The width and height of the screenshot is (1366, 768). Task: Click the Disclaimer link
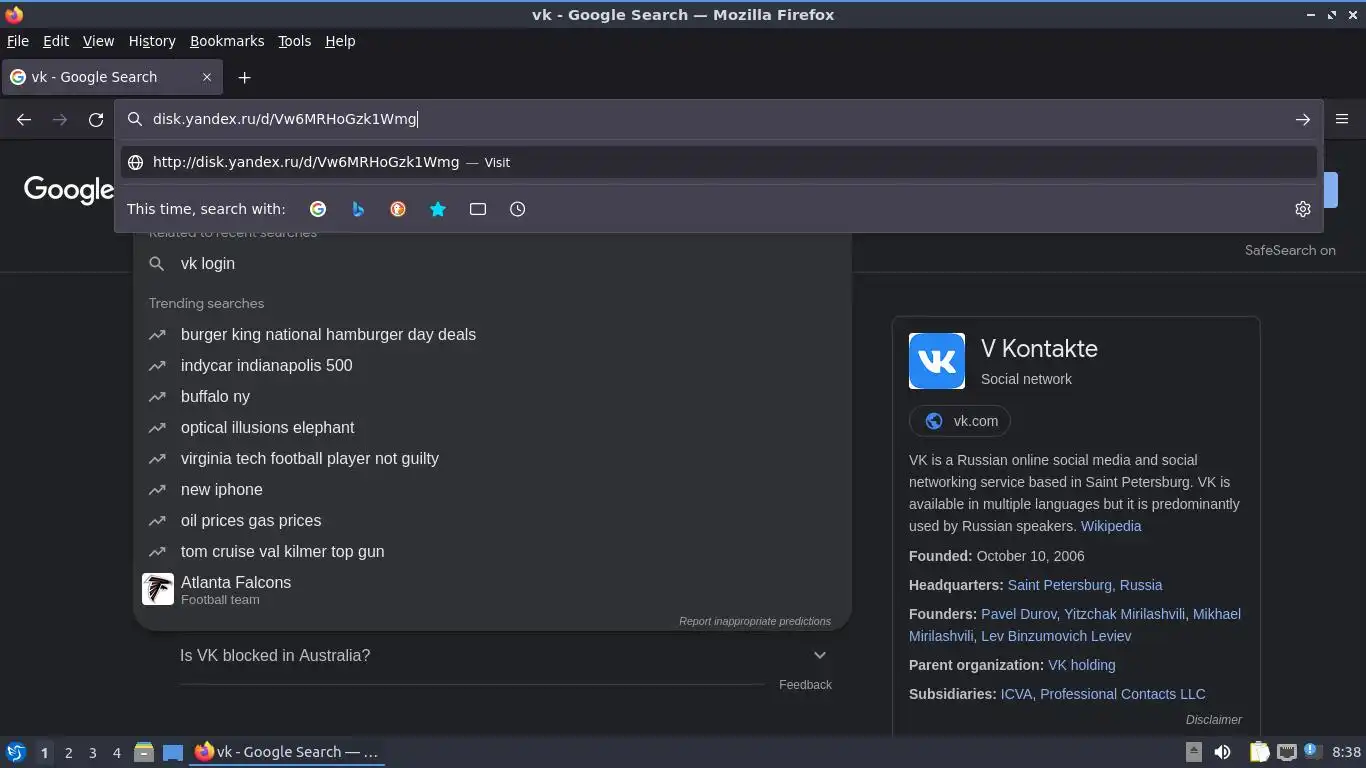click(x=1214, y=720)
